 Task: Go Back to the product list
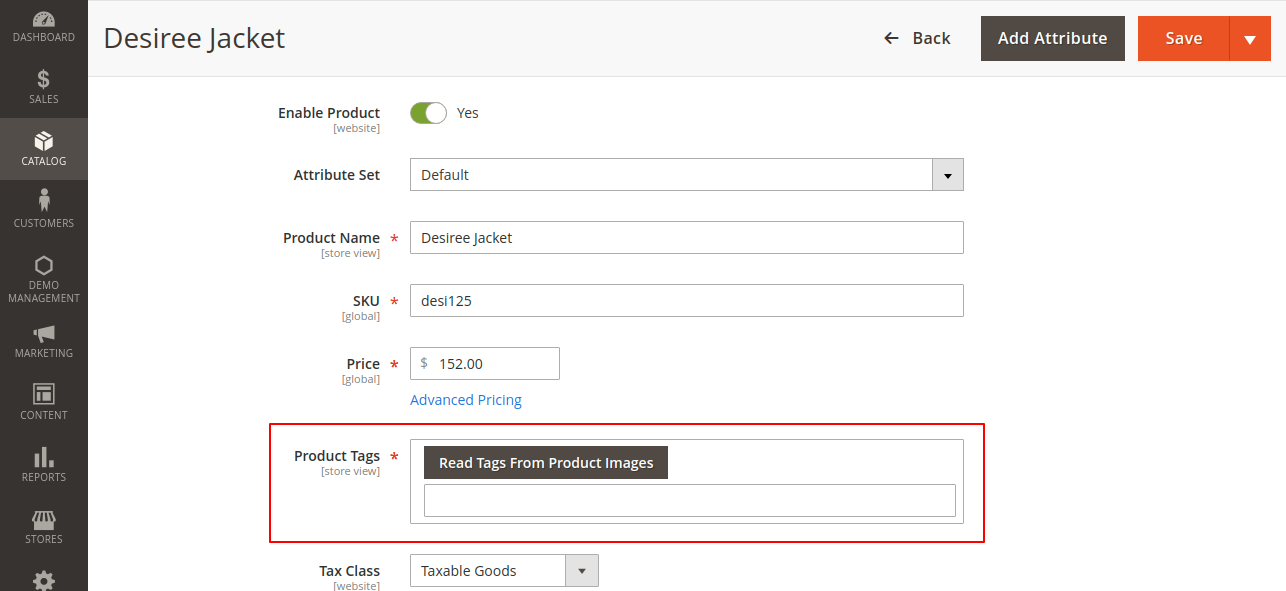coord(917,39)
